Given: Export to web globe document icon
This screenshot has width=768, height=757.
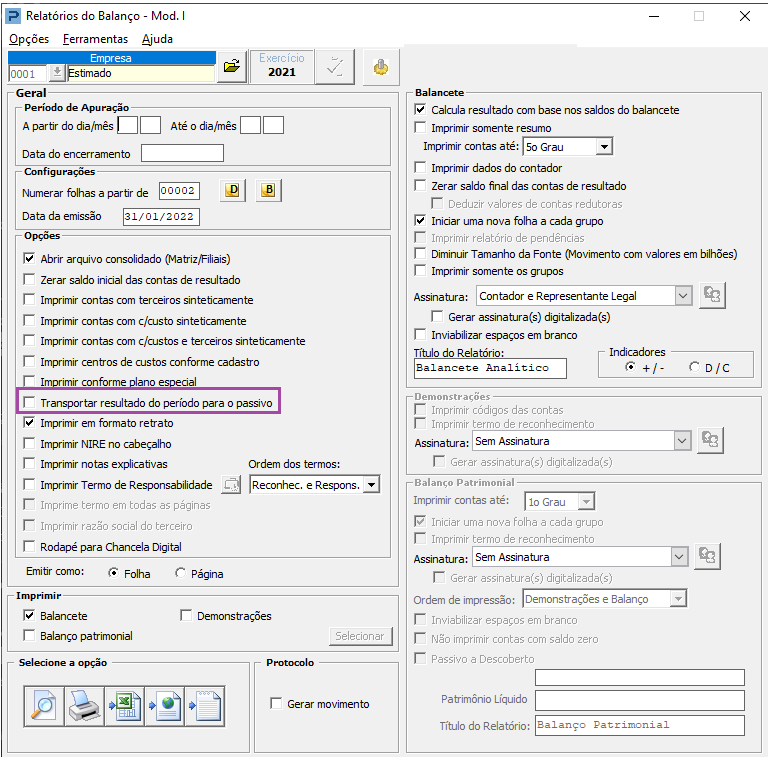Looking at the screenshot, I should pyautogui.click(x=165, y=706).
